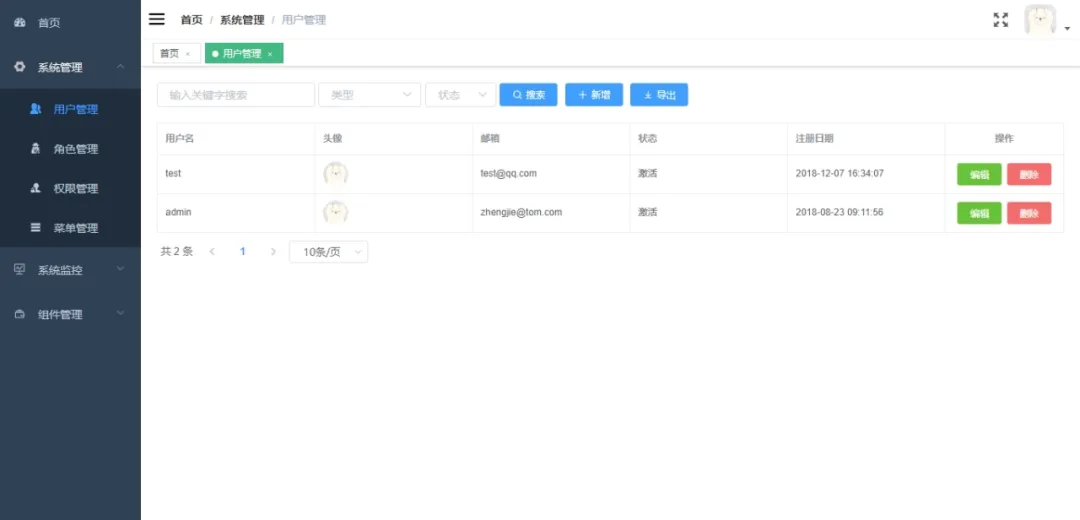Image resolution: width=1080 pixels, height=520 pixels.
Task: Click the 新增 button to add user
Action: click(x=594, y=95)
